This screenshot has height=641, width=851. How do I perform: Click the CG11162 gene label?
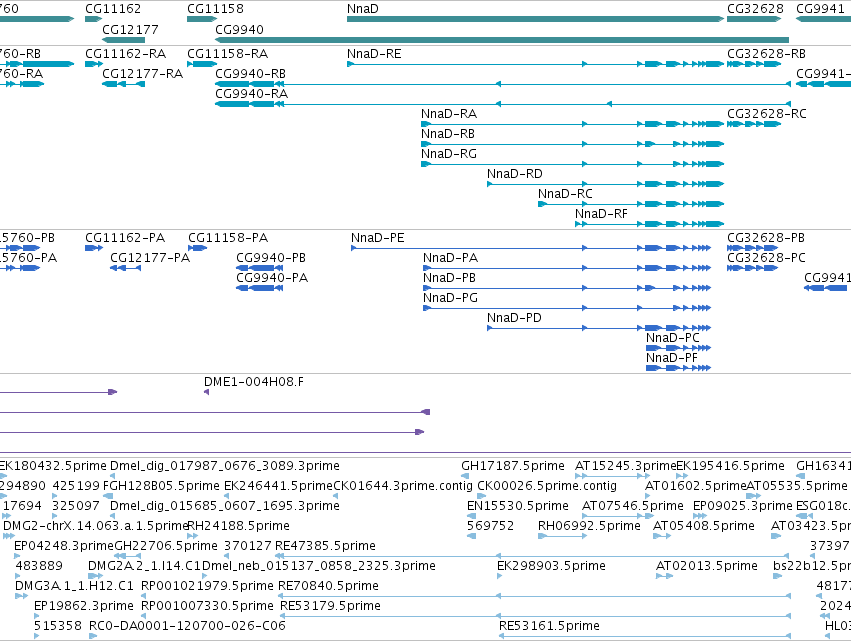[113, 9]
